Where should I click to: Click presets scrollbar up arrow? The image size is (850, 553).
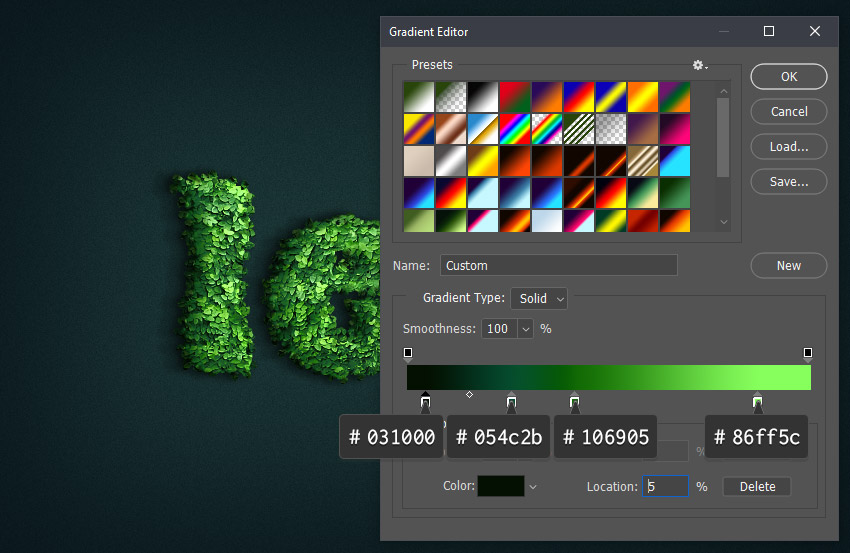[724, 91]
